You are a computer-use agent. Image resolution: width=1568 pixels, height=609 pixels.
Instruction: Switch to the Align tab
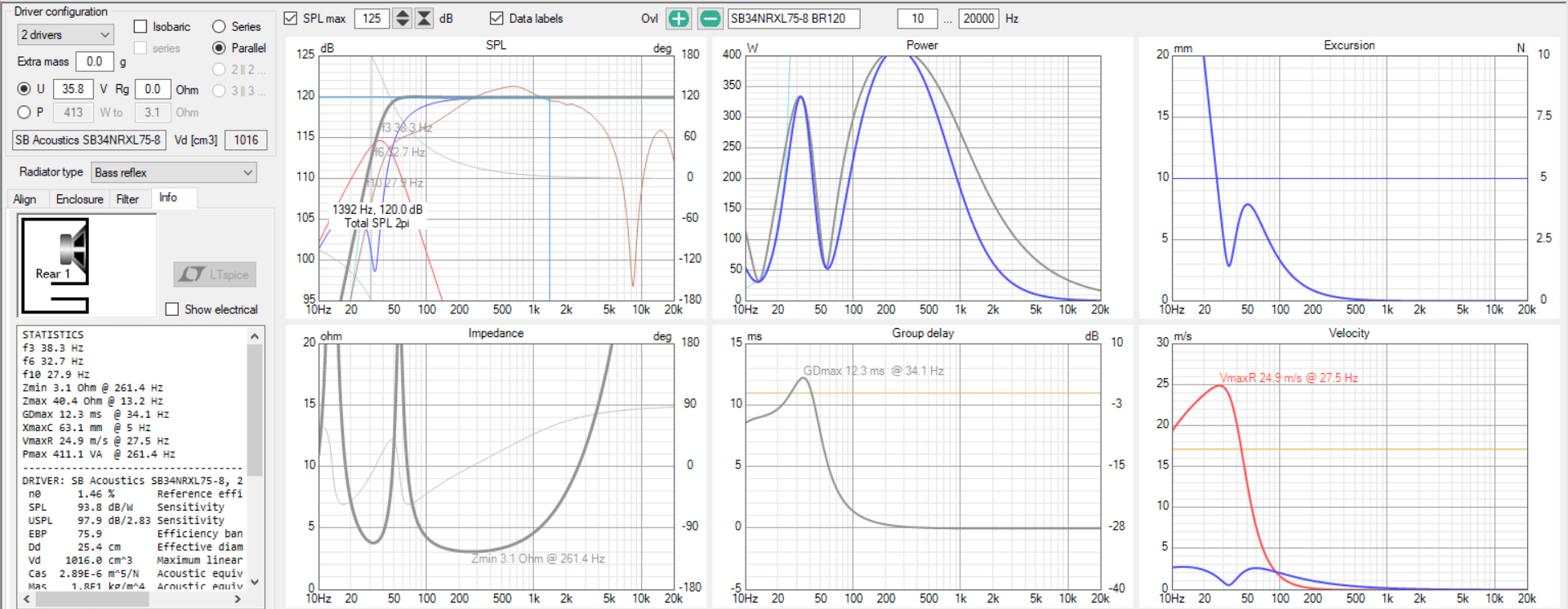coord(24,199)
